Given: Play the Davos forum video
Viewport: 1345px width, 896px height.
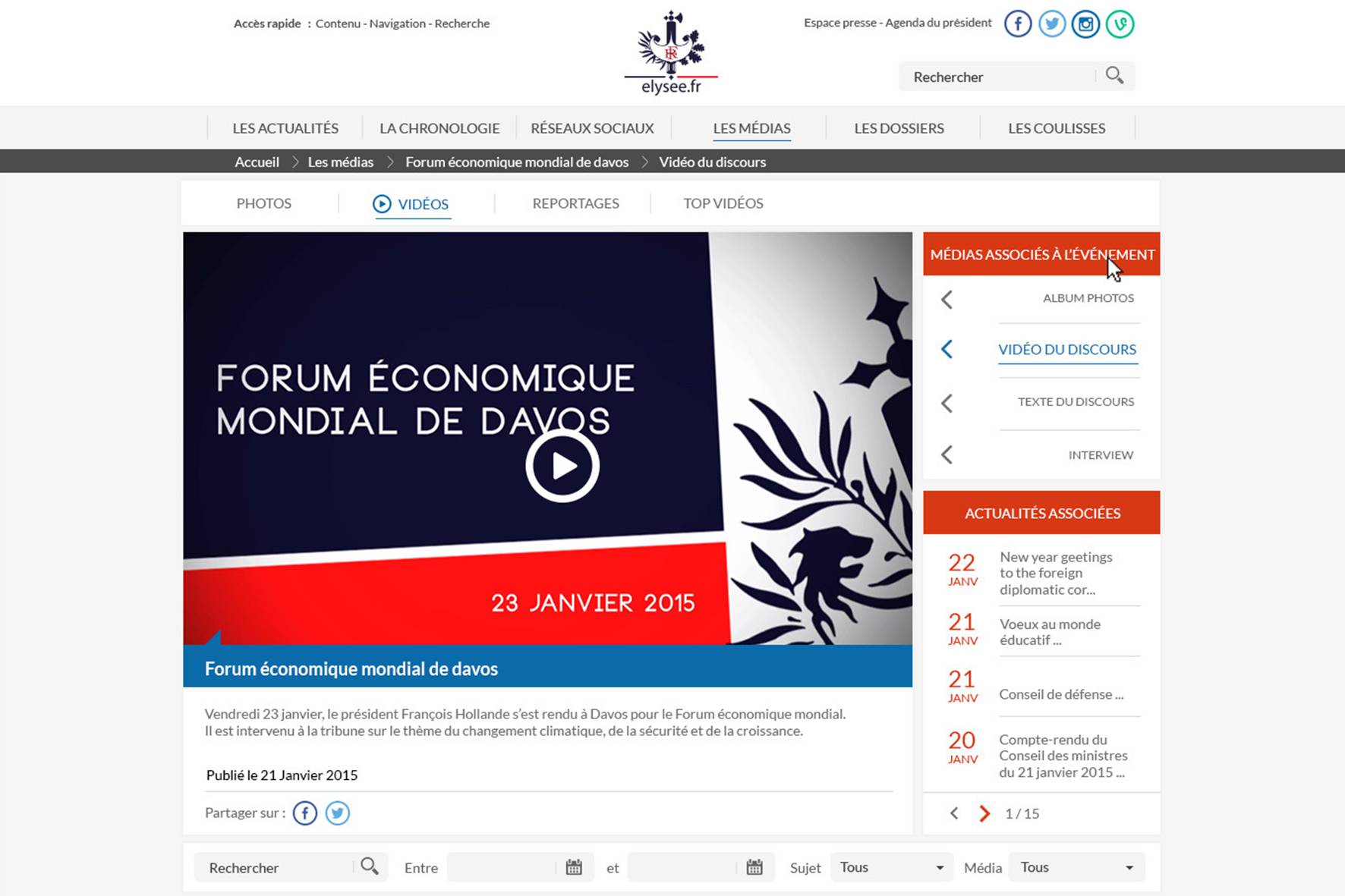Looking at the screenshot, I should click(562, 466).
